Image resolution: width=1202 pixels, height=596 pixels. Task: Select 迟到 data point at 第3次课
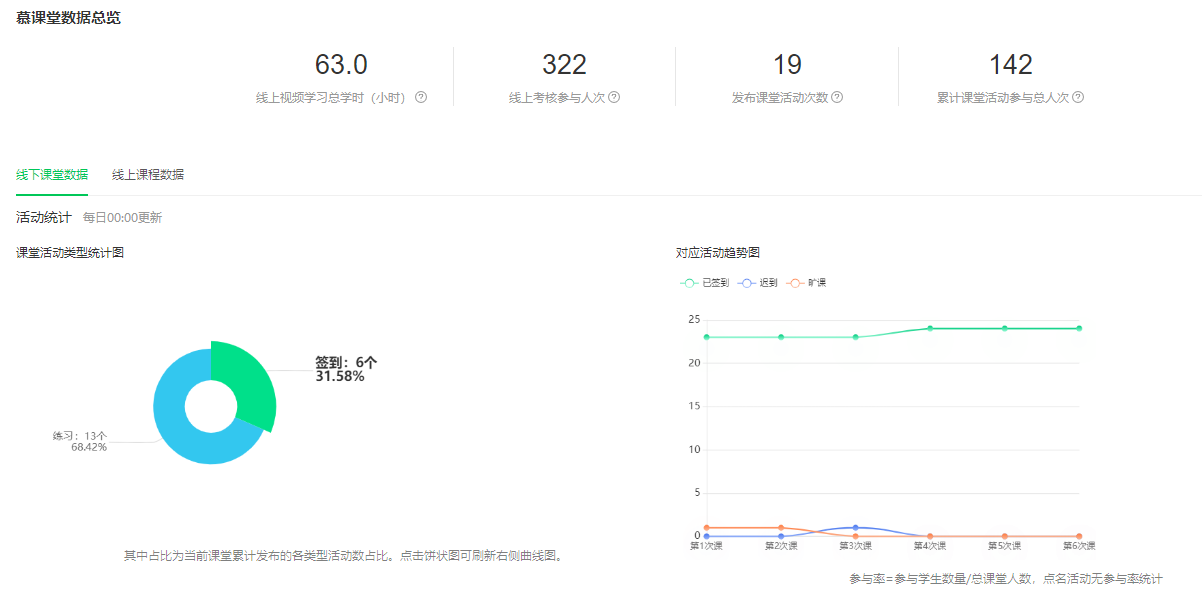pos(855,527)
